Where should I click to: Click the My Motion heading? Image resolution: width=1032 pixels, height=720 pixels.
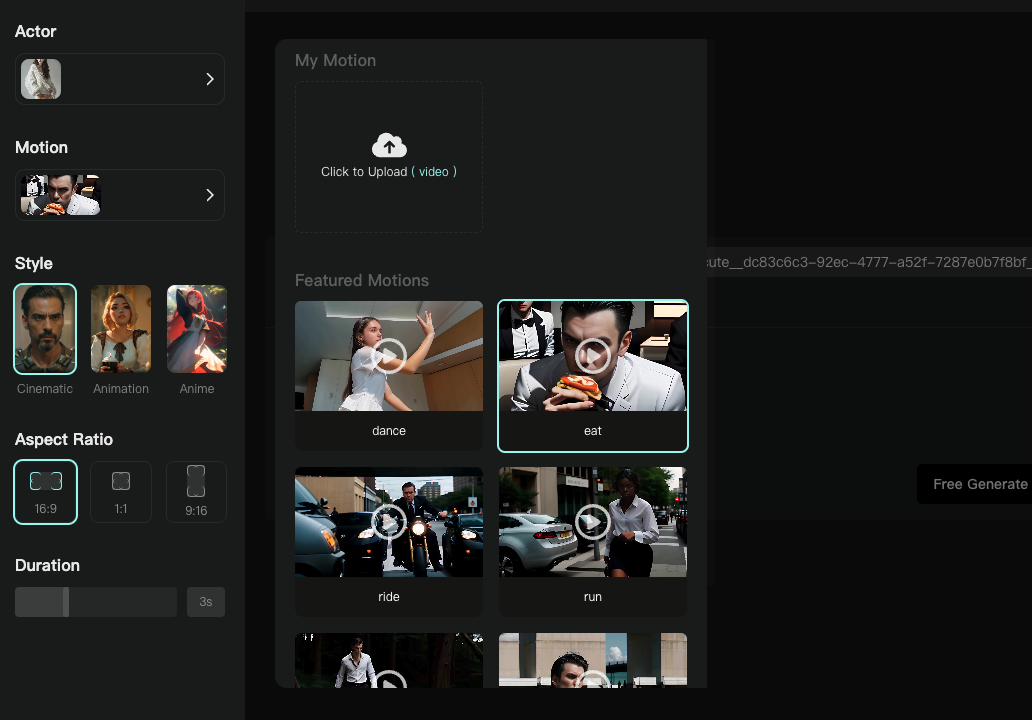click(x=336, y=61)
